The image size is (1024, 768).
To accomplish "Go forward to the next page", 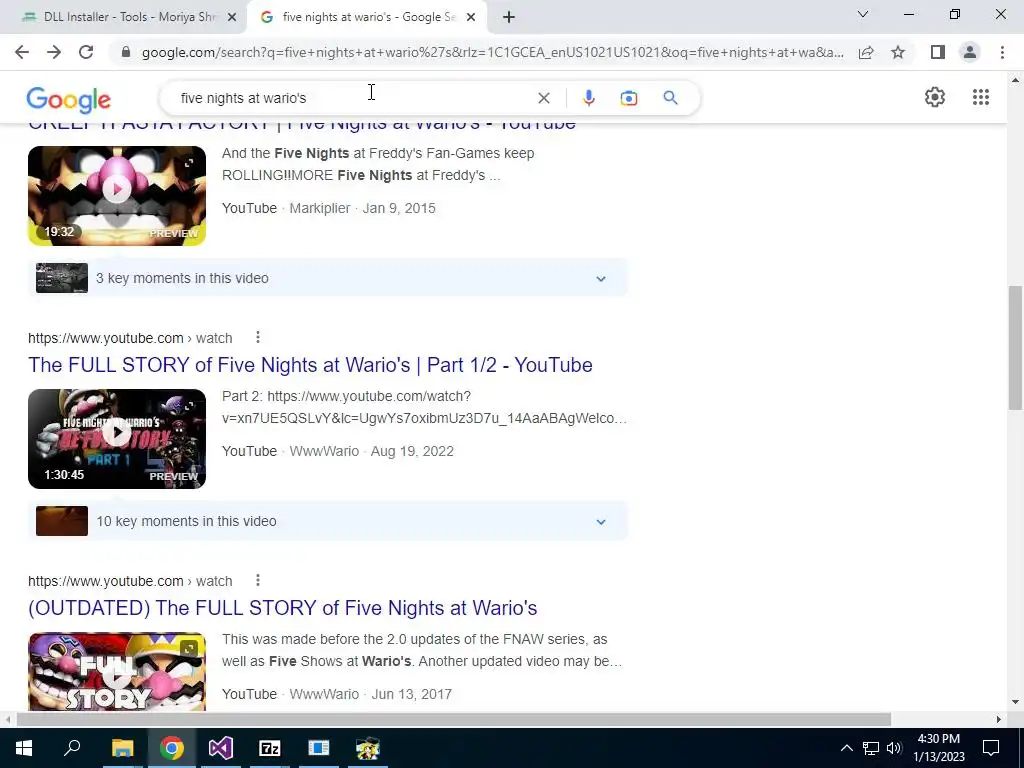I will click(54, 52).
